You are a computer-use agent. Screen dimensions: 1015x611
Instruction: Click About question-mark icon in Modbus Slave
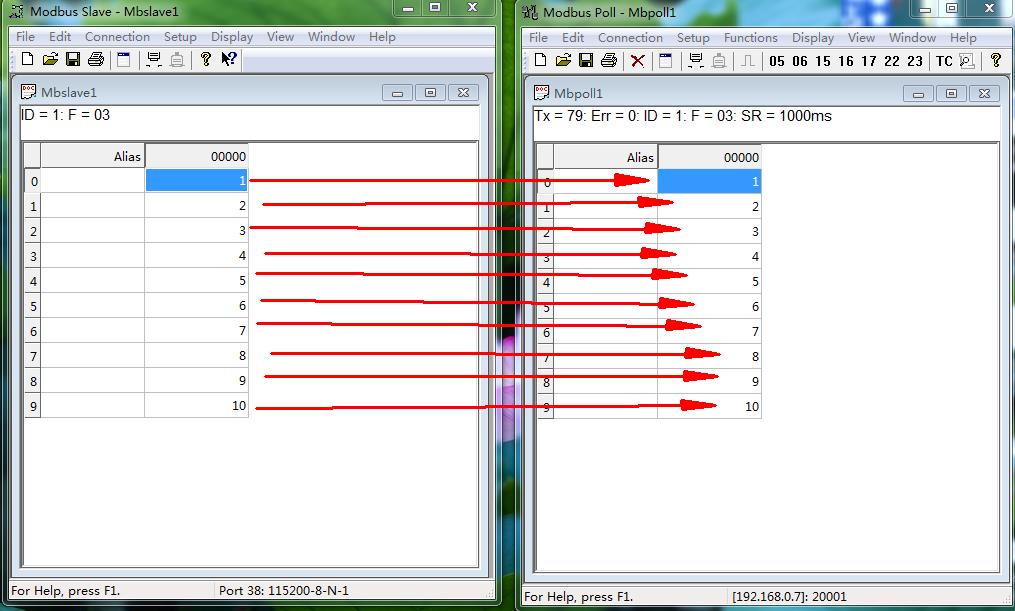206,60
